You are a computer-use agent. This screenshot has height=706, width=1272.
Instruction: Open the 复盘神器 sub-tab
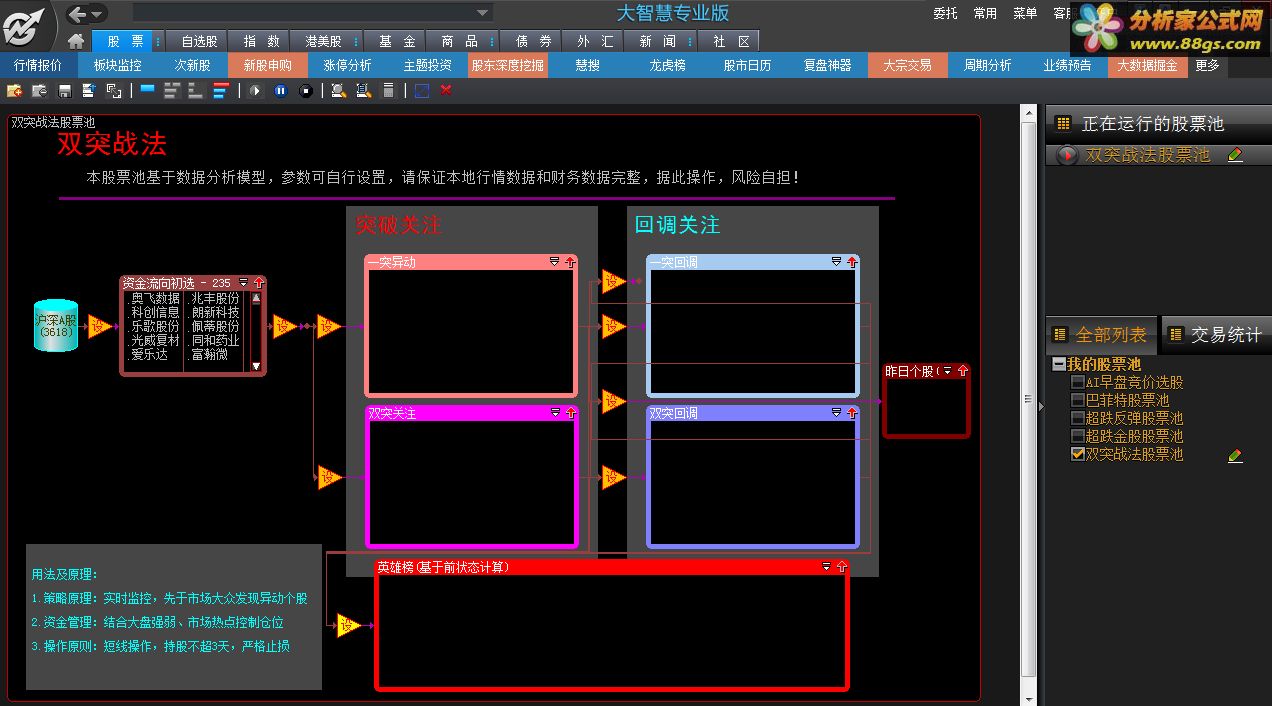(828, 65)
